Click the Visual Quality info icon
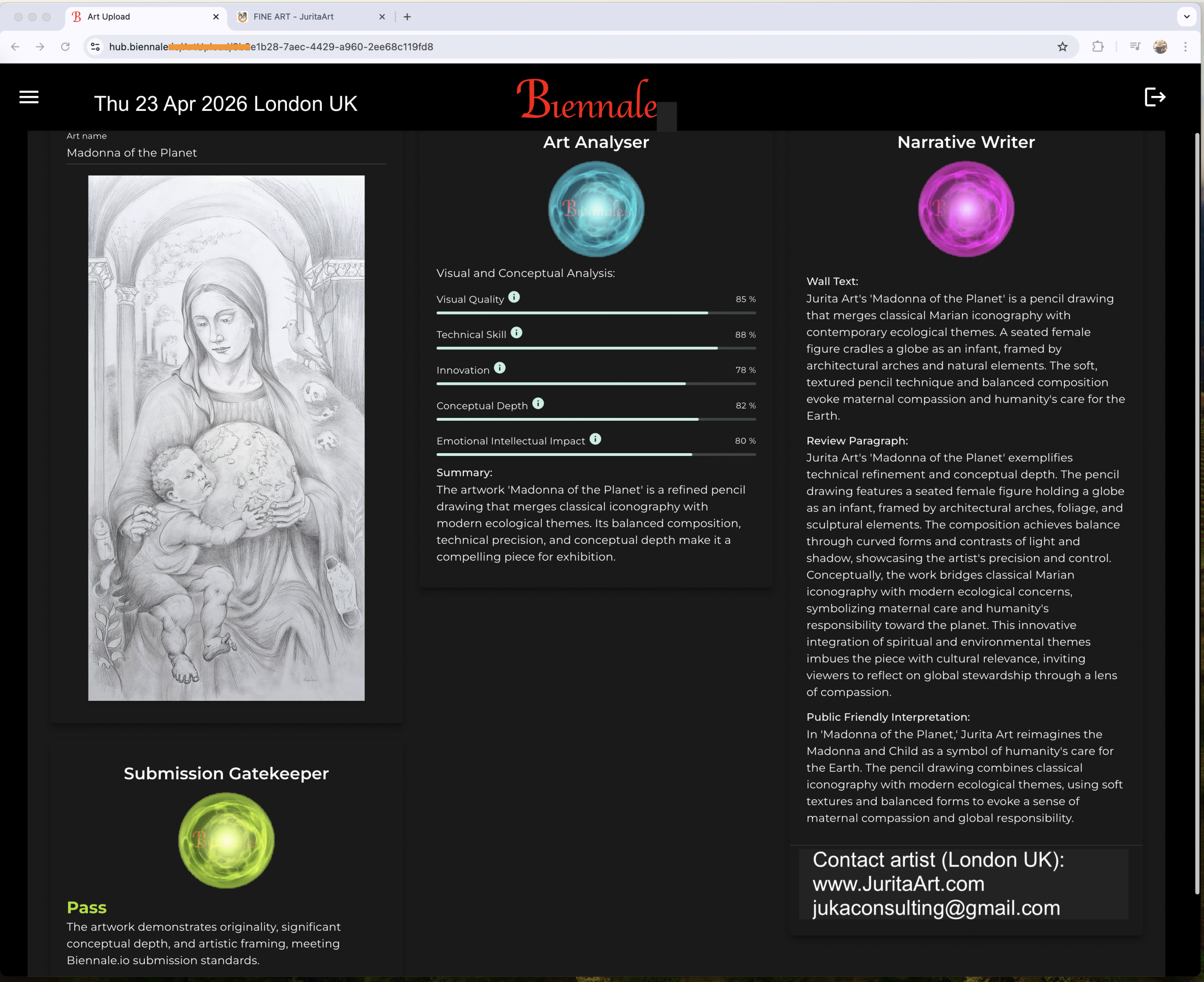Screen dimensions: 1204x982 (514, 297)
